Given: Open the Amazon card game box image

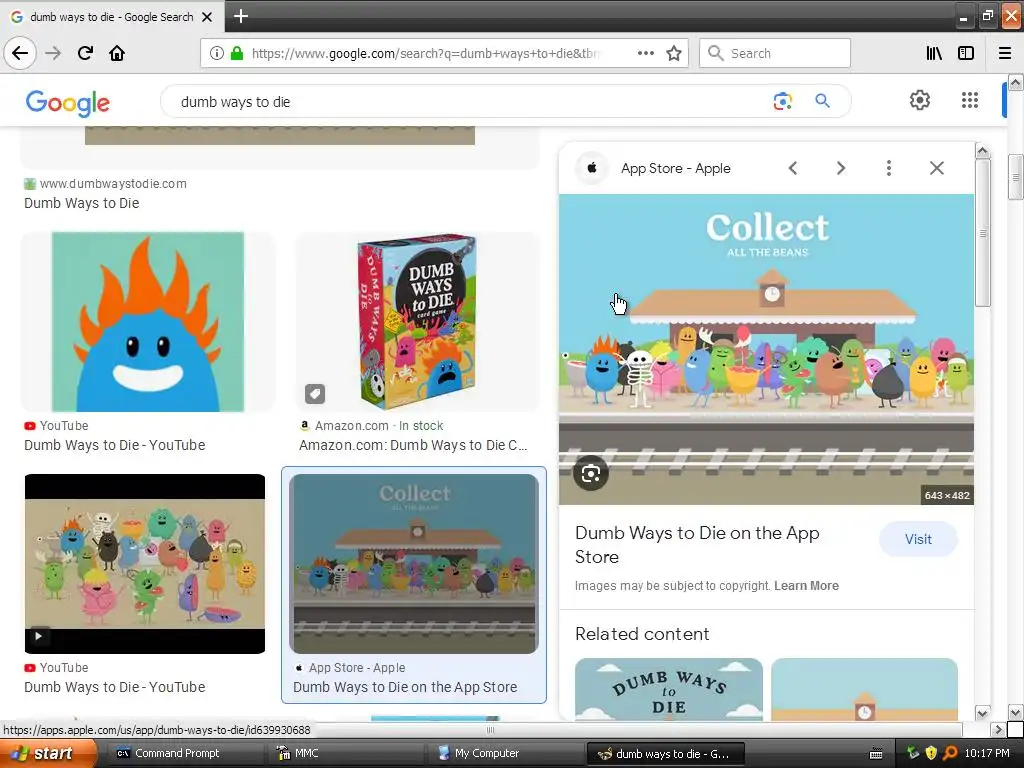Looking at the screenshot, I should [x=417, y=322].
